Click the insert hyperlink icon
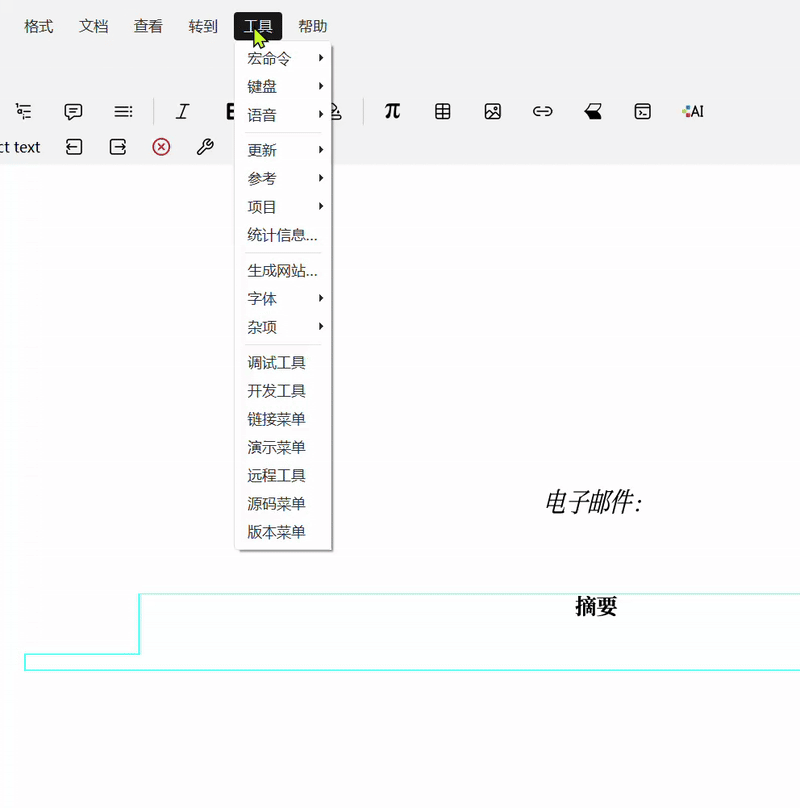 (x=542, y=112)
